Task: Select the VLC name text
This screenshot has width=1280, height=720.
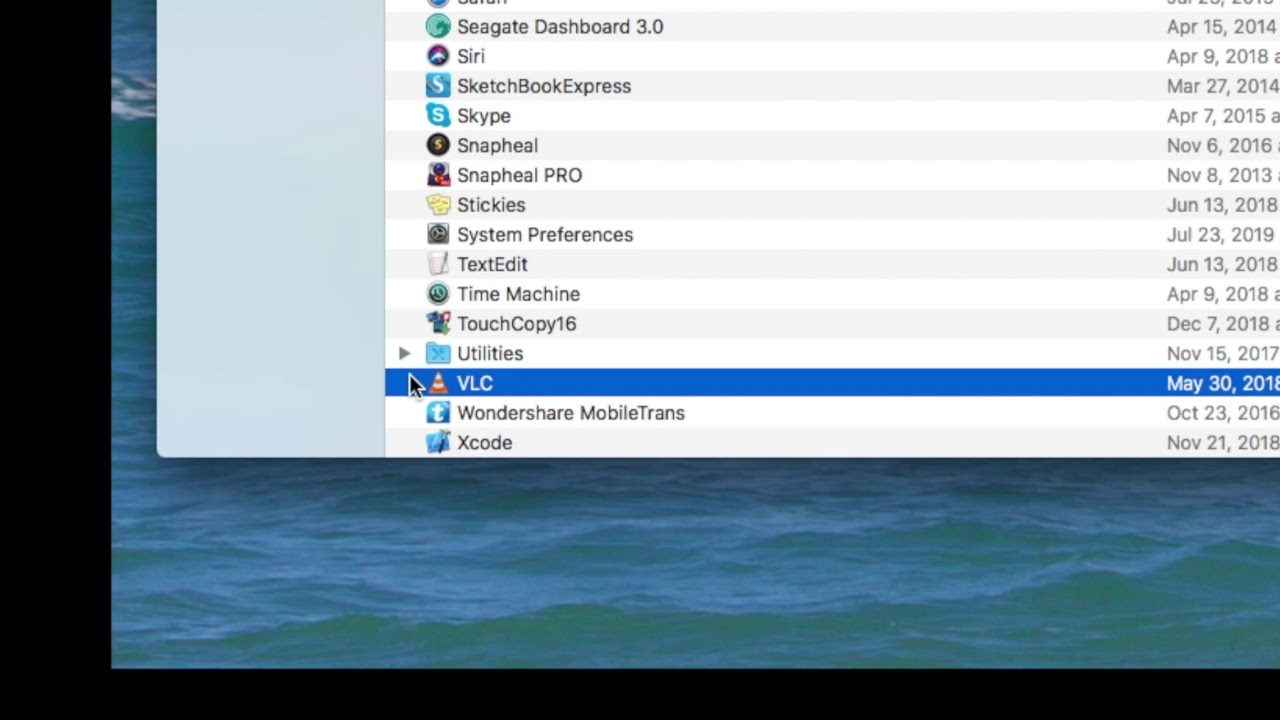Action: (x=475, y=383)
